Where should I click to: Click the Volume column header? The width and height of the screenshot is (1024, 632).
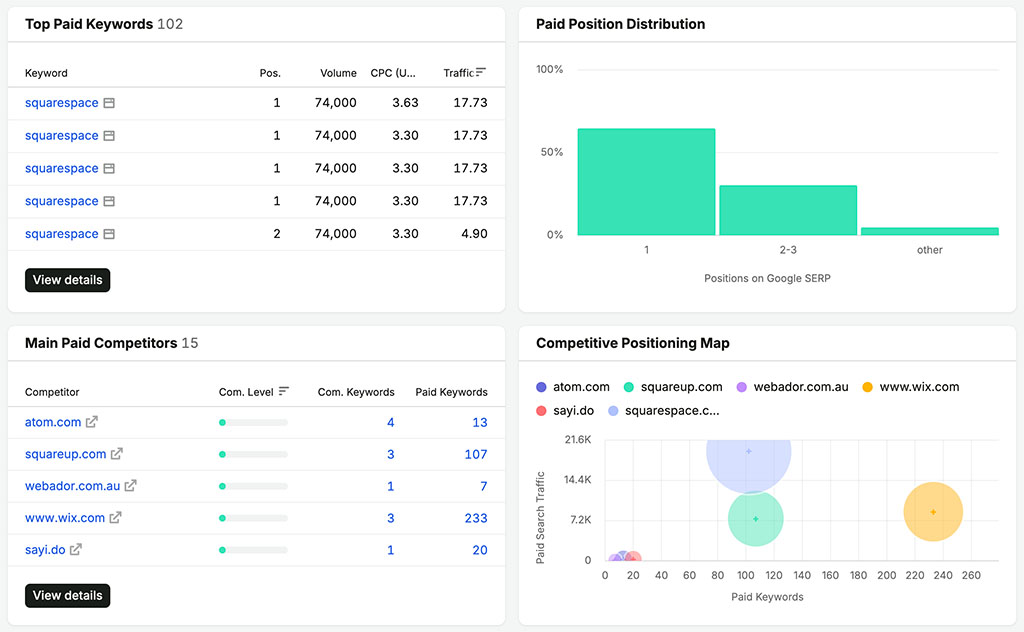point(338,73)
